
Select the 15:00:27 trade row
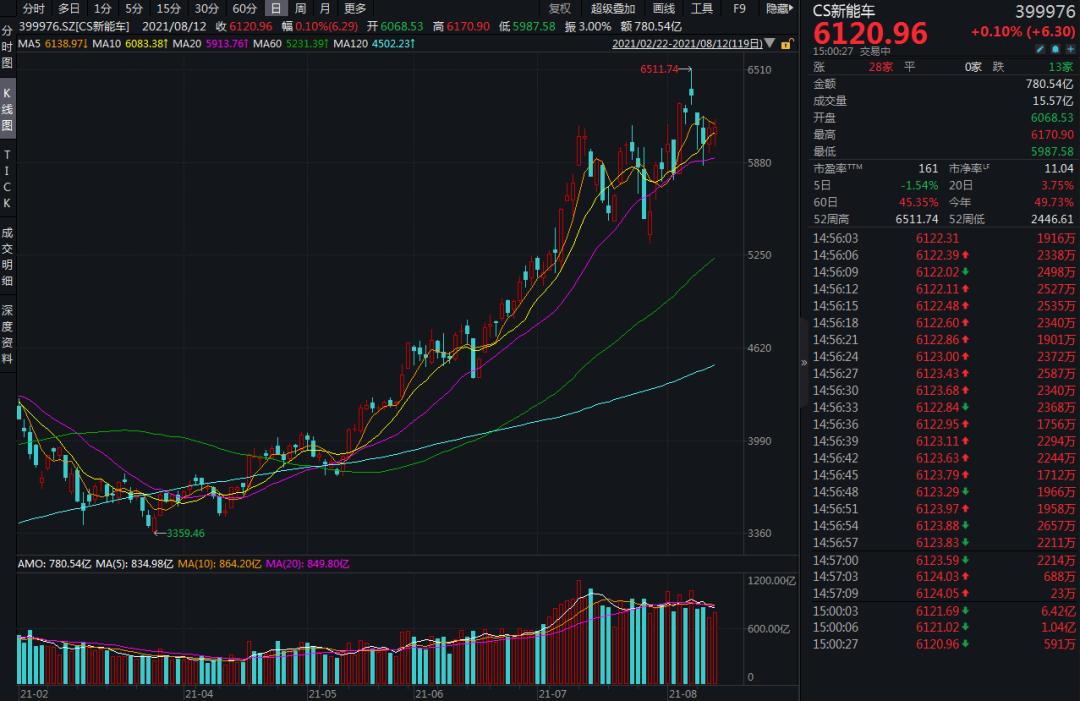click(944, 645)
